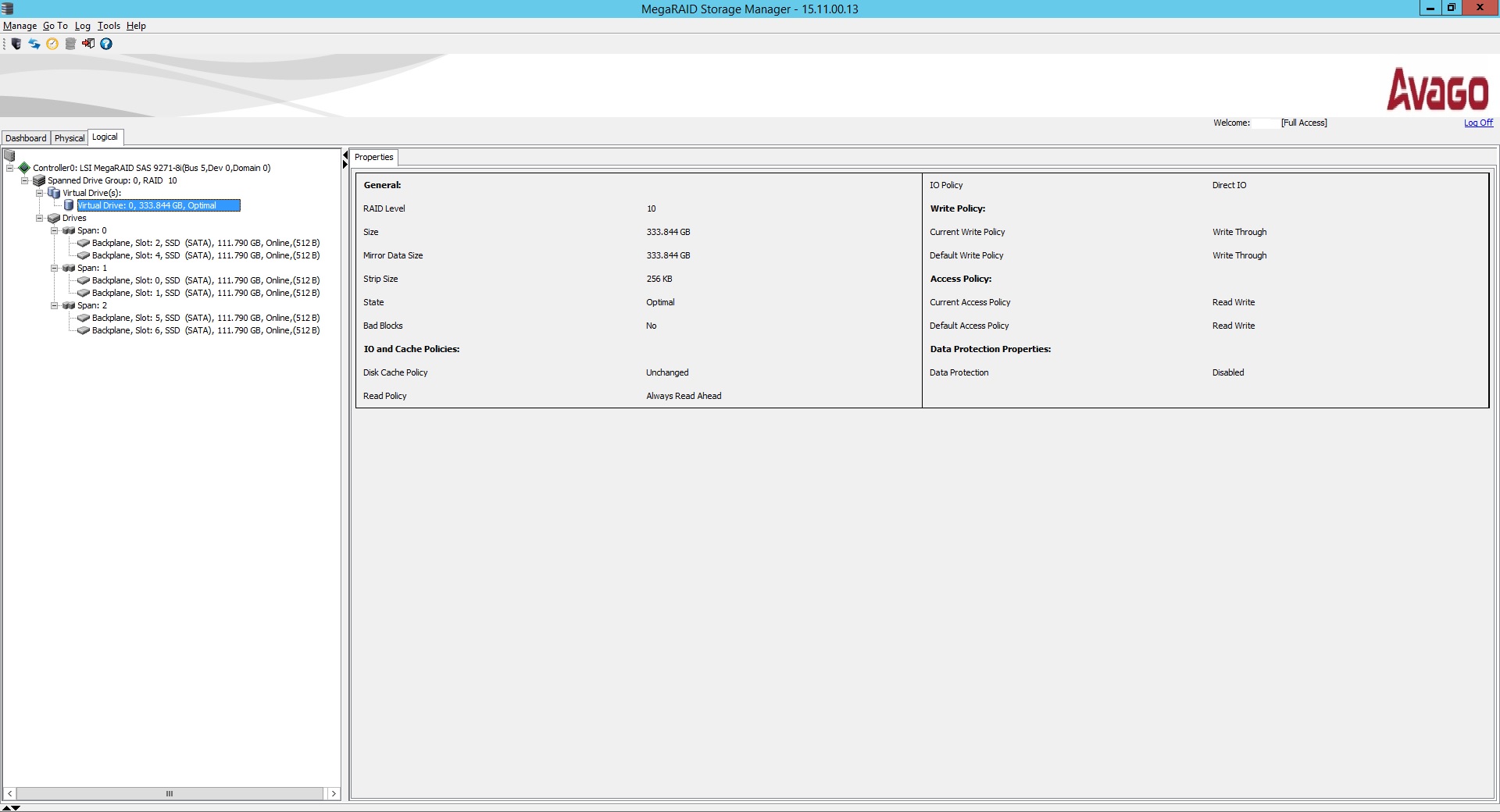This screenshot has height=812, width=1500.
Task: Click the red arrow log off toolbar icon
Action: pyautogui.click(x=88, y=44)
